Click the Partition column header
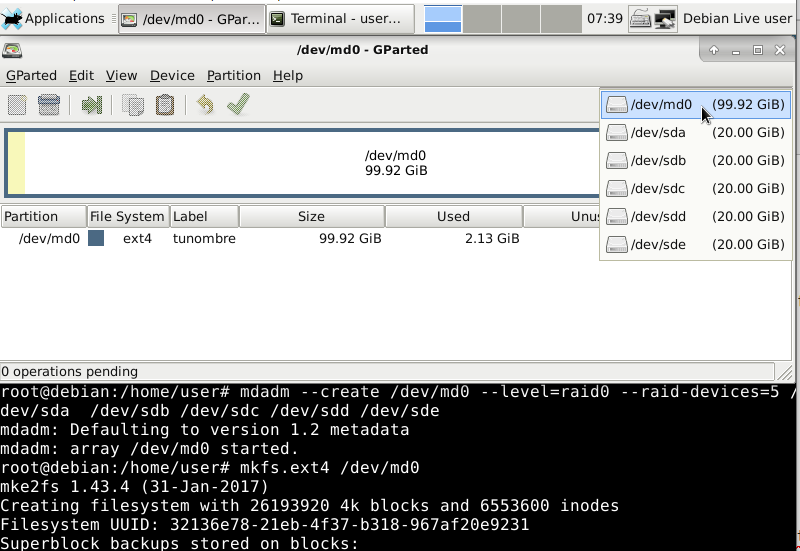The width and height of the screenshot is (800, 551). pos(43,216)
